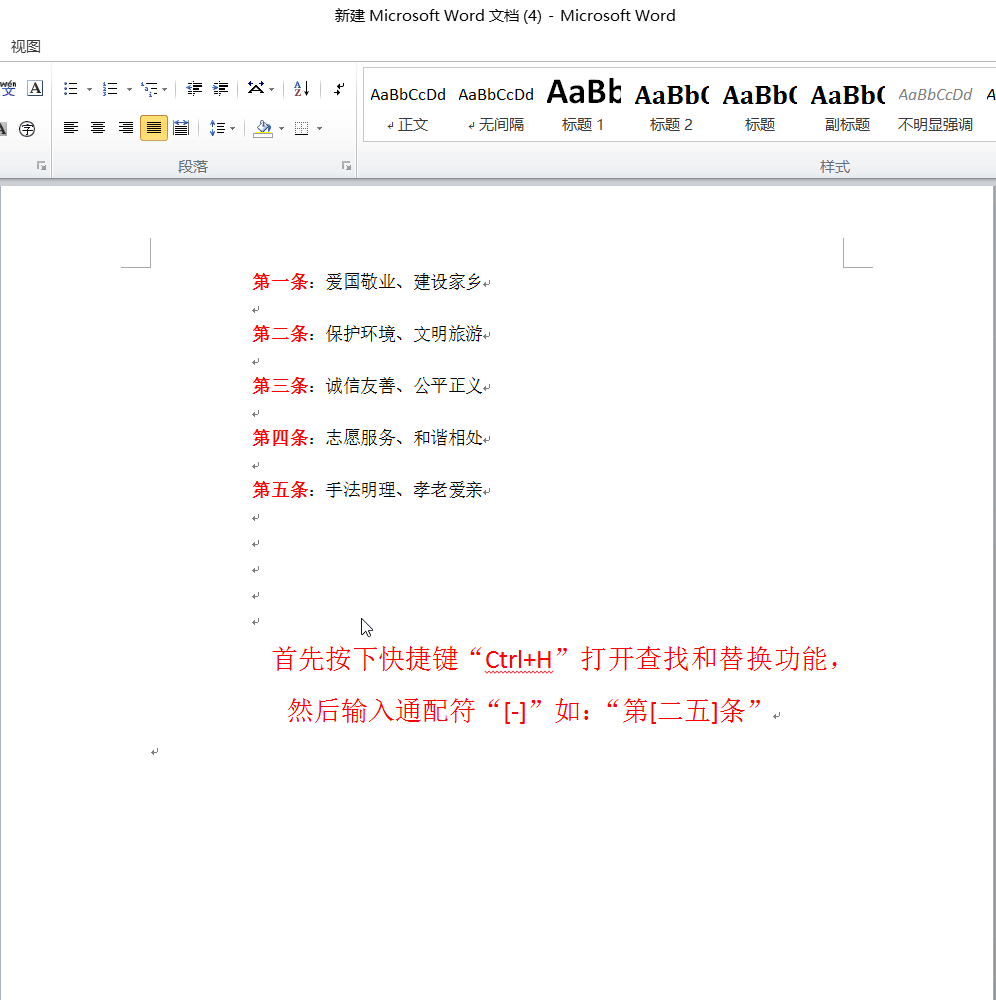This screenshot has width=996, height=1000.
Task: Select the multilevel list tool
Action: pyautogui.click(x=149, y=88)
